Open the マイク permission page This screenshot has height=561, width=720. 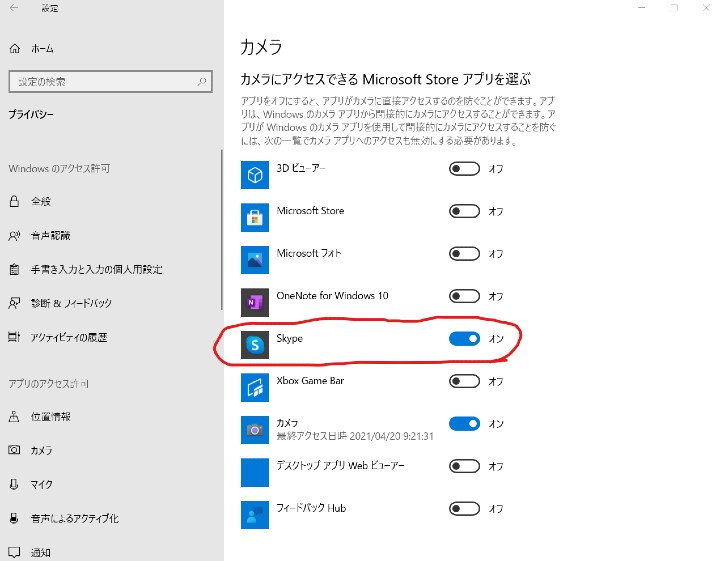41,484
